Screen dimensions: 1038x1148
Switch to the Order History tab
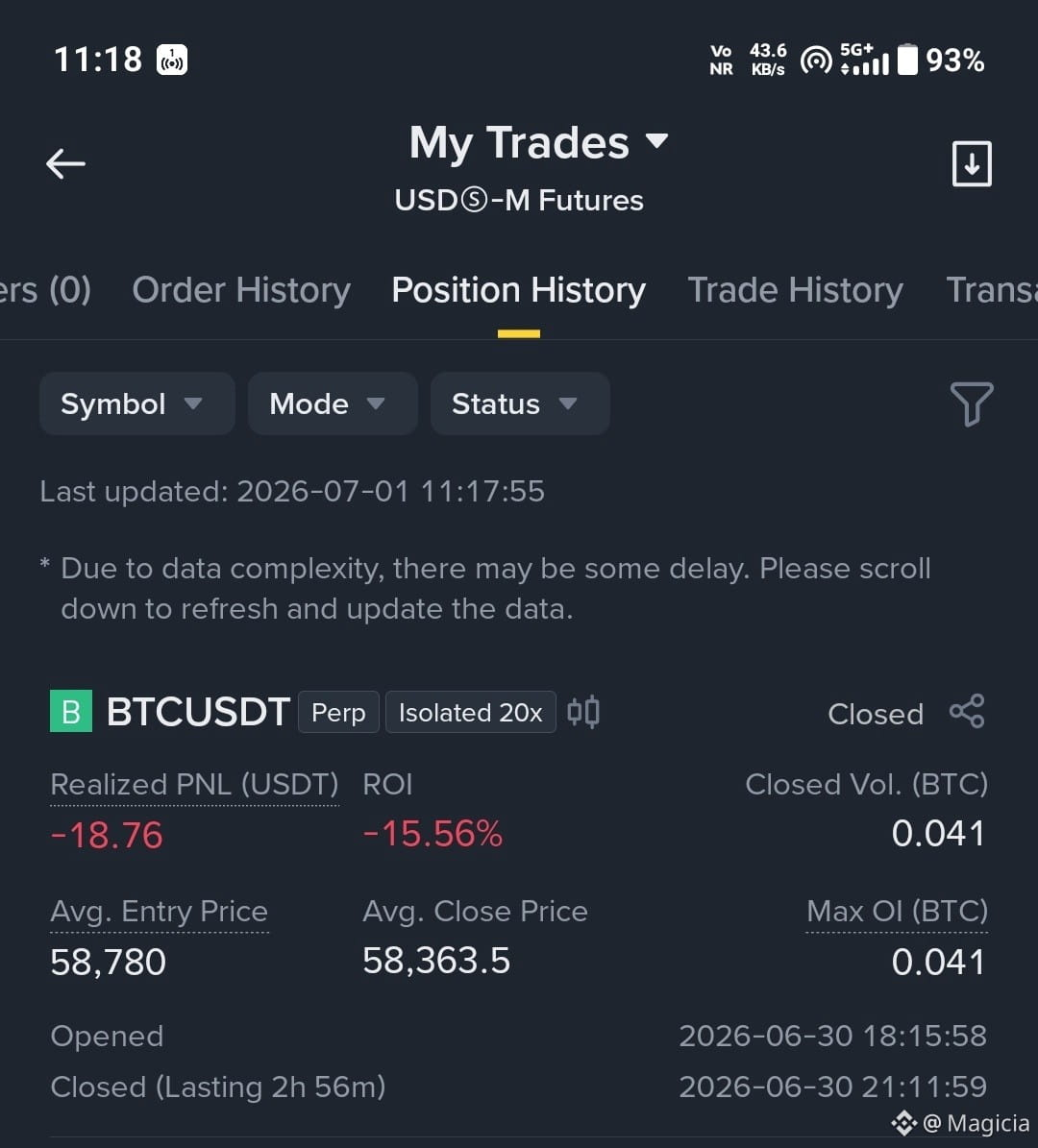pos(241,290)
